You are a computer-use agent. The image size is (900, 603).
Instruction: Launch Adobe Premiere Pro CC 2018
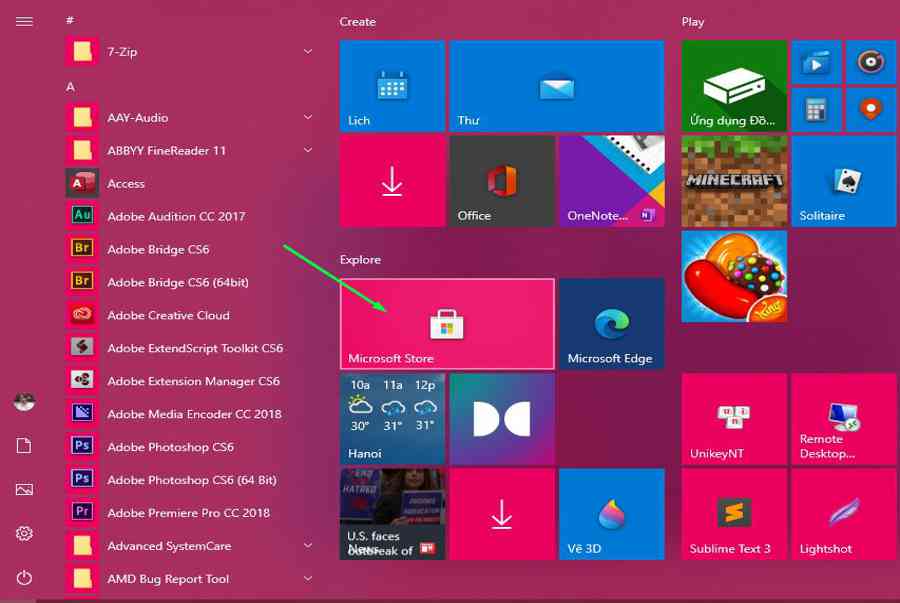tap(188, 513)
